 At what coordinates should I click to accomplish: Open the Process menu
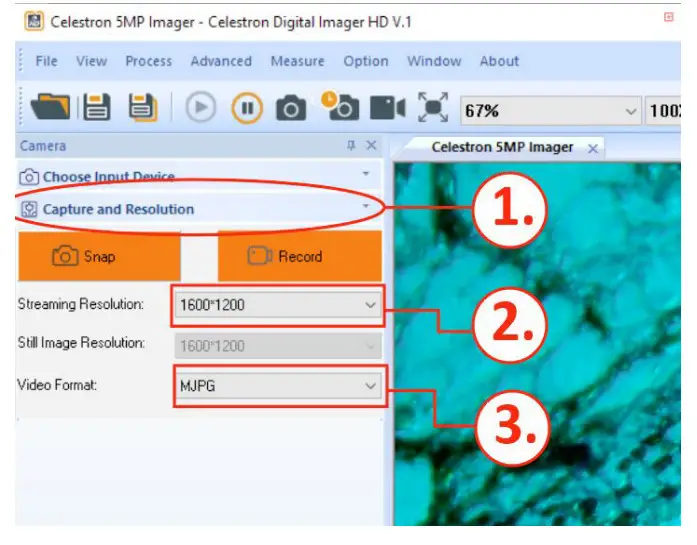pos(148,61)
